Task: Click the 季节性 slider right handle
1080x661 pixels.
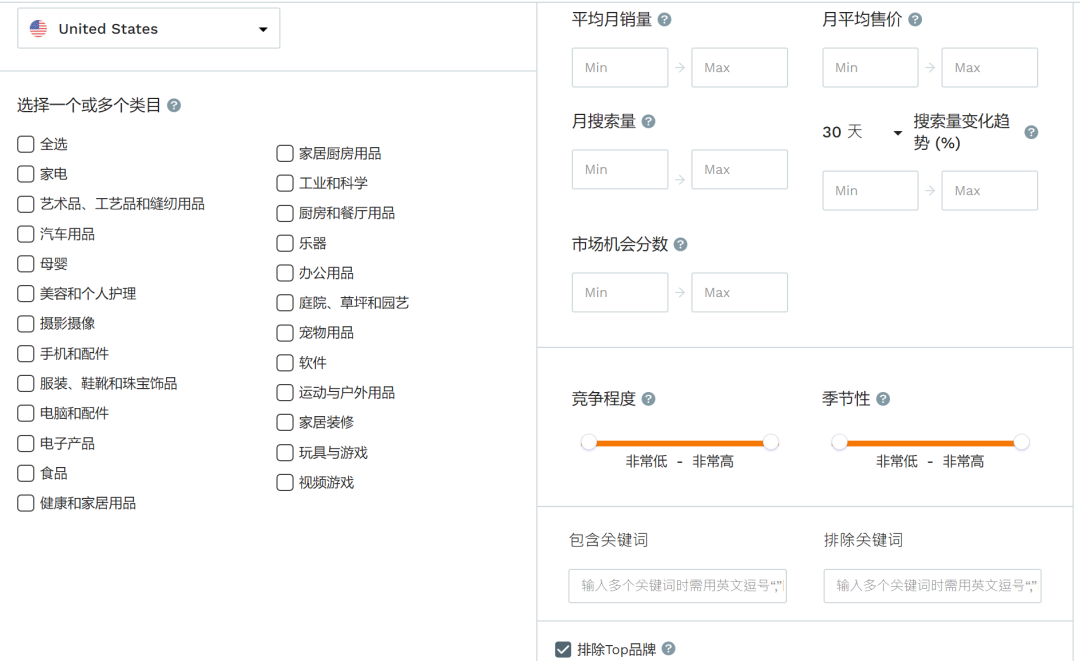Action: pyautogui.click(x=1021, y=442)
